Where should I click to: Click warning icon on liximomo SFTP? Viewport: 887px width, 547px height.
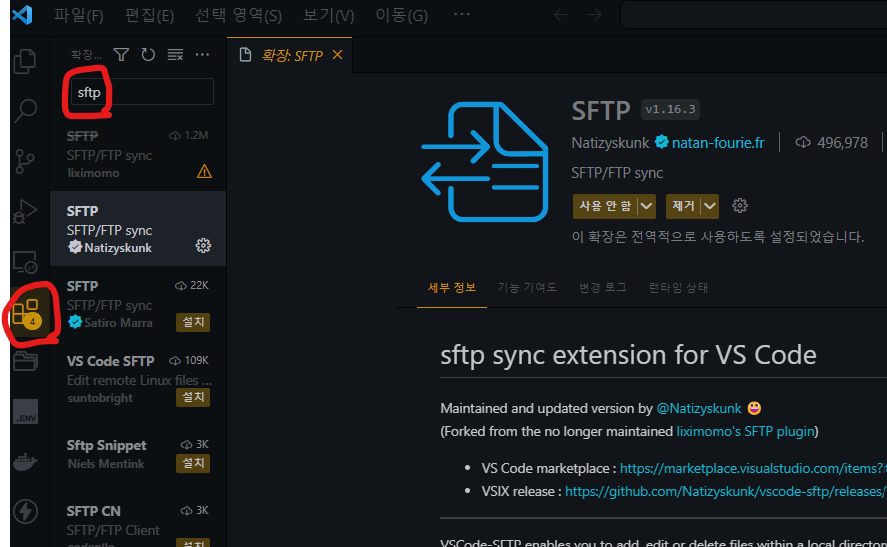click(204, 171)
